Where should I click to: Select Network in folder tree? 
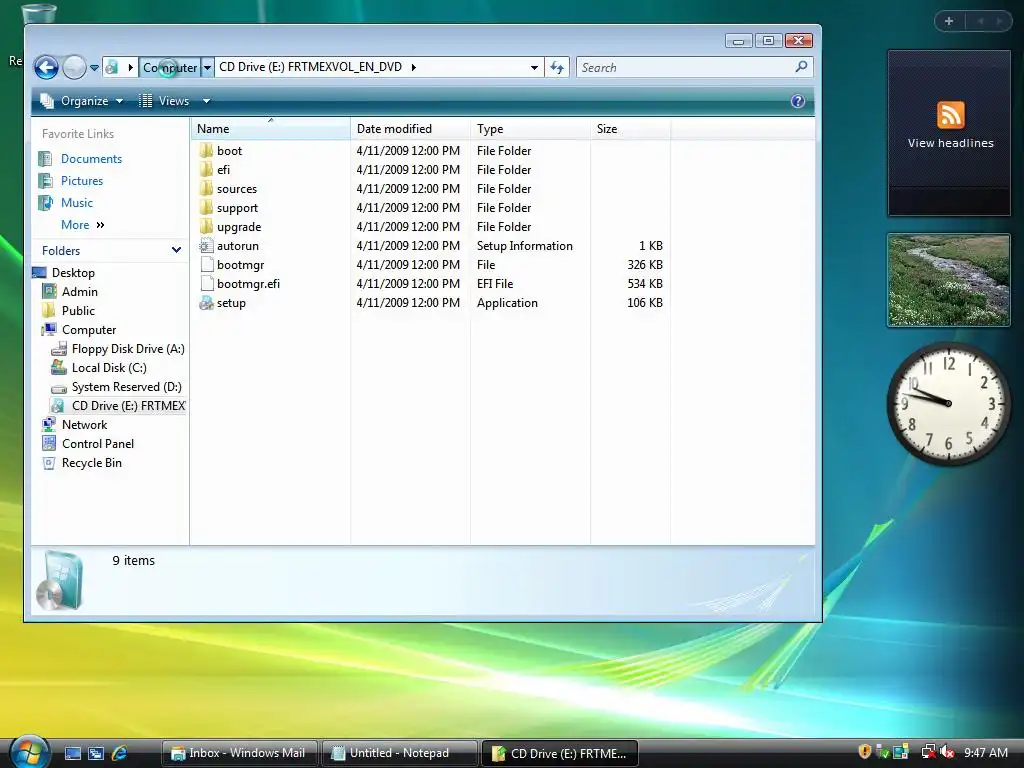point(84,424)
